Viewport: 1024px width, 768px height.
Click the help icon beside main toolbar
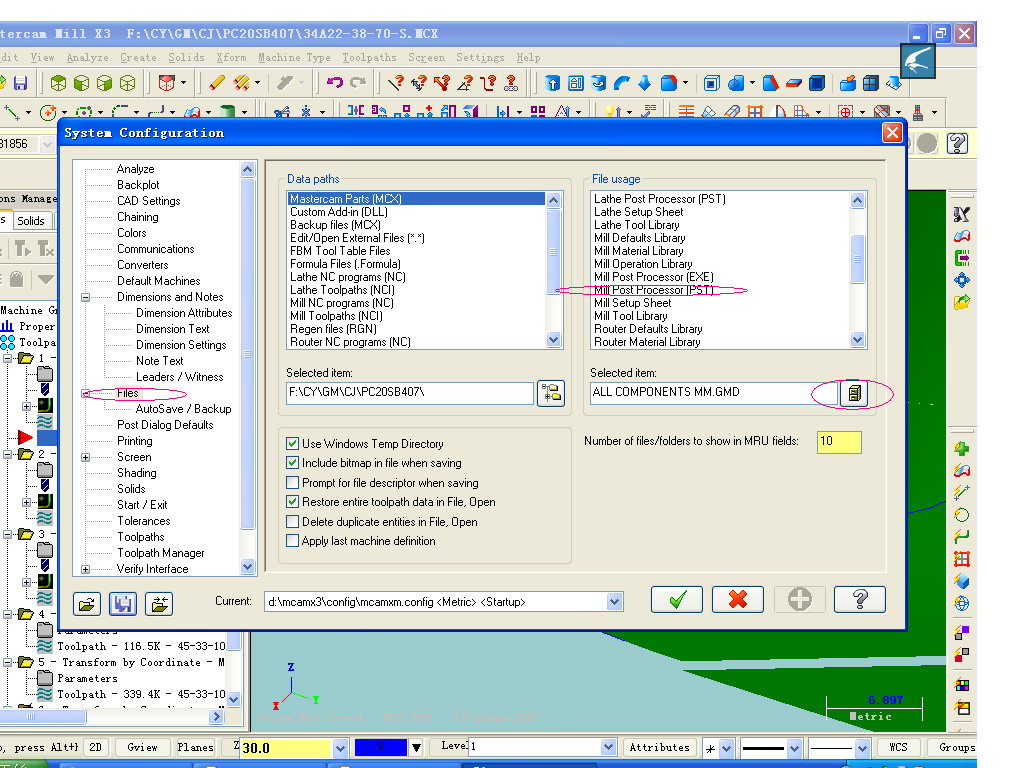[x=957, y=143]
